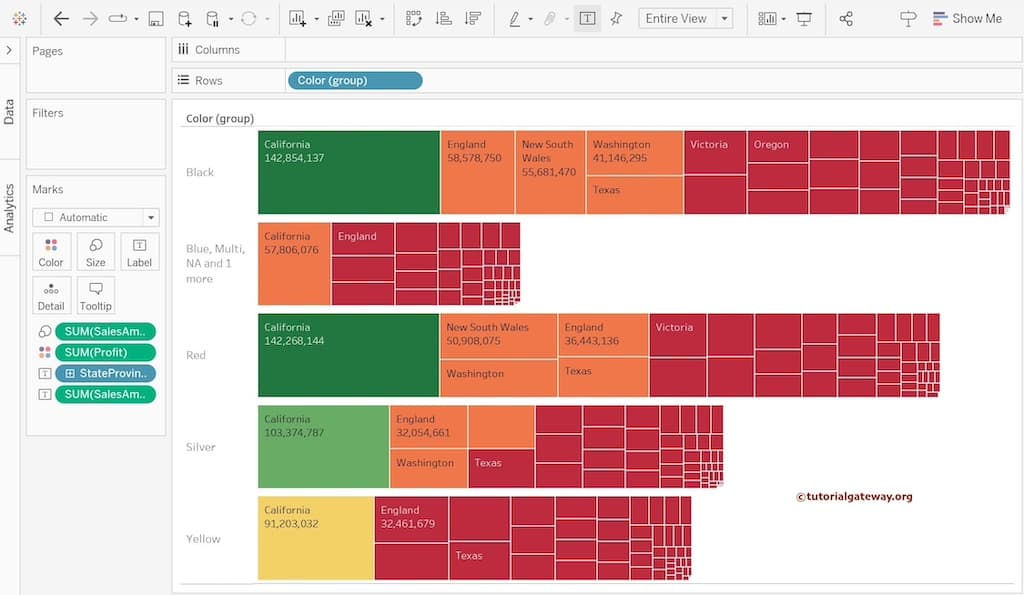Switch to the Analytics side tab
The width and height of the screenshot is (1024, 595).
point(9,207)
